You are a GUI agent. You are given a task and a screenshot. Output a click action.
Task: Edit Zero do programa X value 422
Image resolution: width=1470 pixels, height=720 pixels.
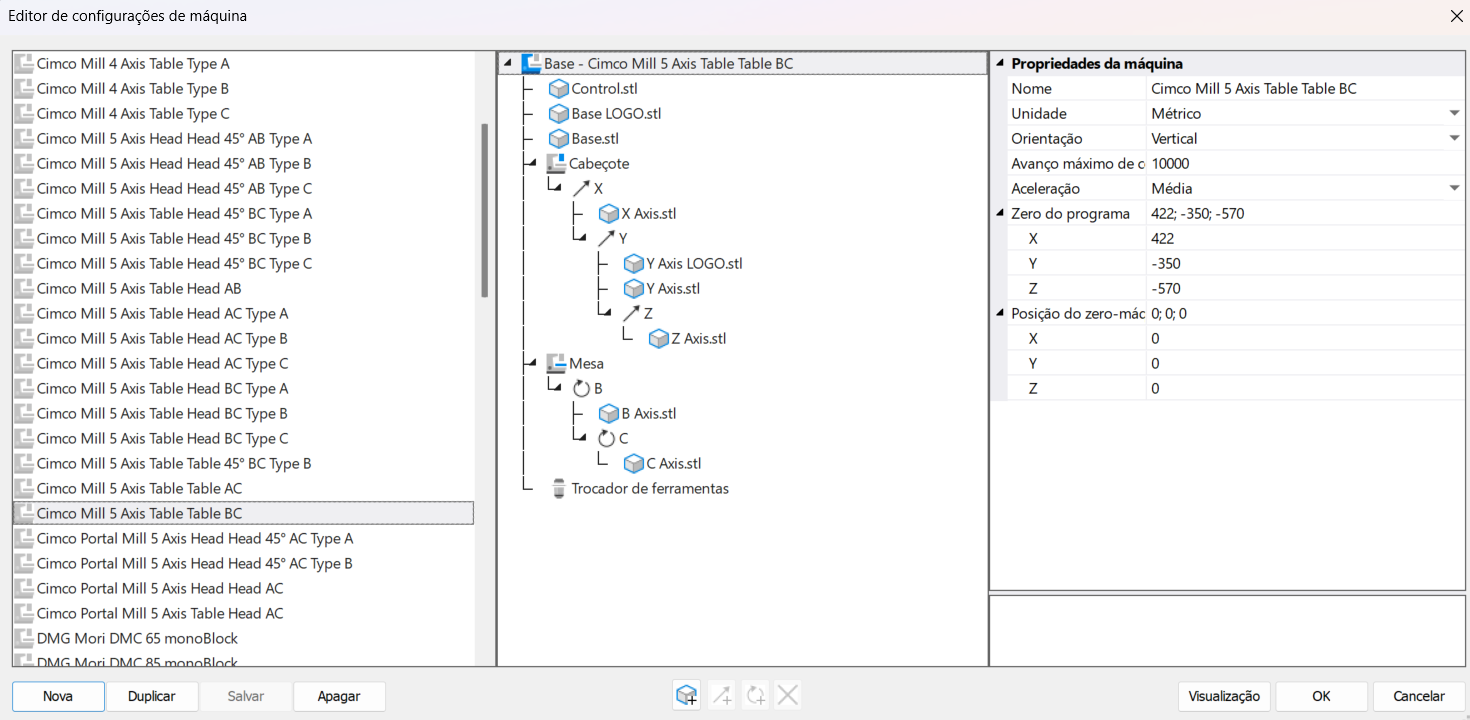pos(1305,239)
